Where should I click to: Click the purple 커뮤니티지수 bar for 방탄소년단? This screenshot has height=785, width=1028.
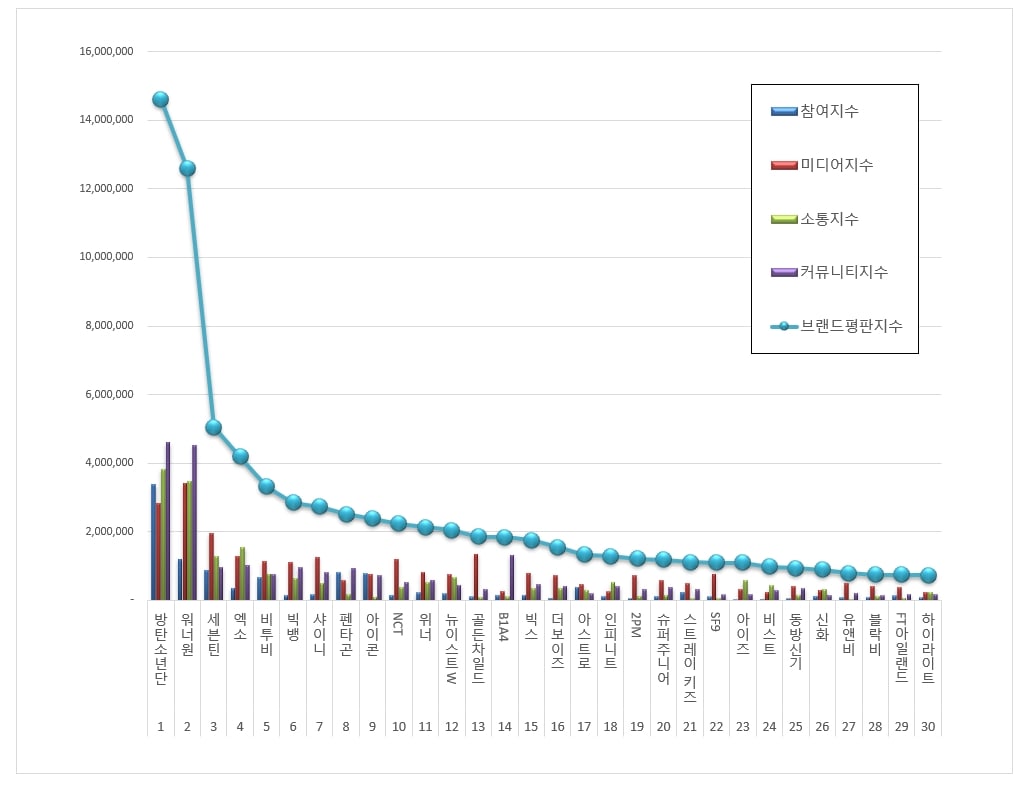click(168, 520)
